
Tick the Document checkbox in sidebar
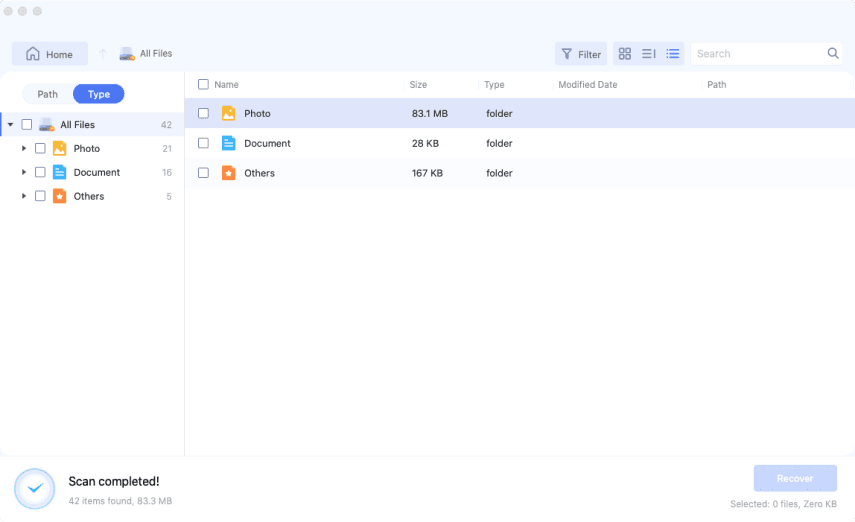40,172
